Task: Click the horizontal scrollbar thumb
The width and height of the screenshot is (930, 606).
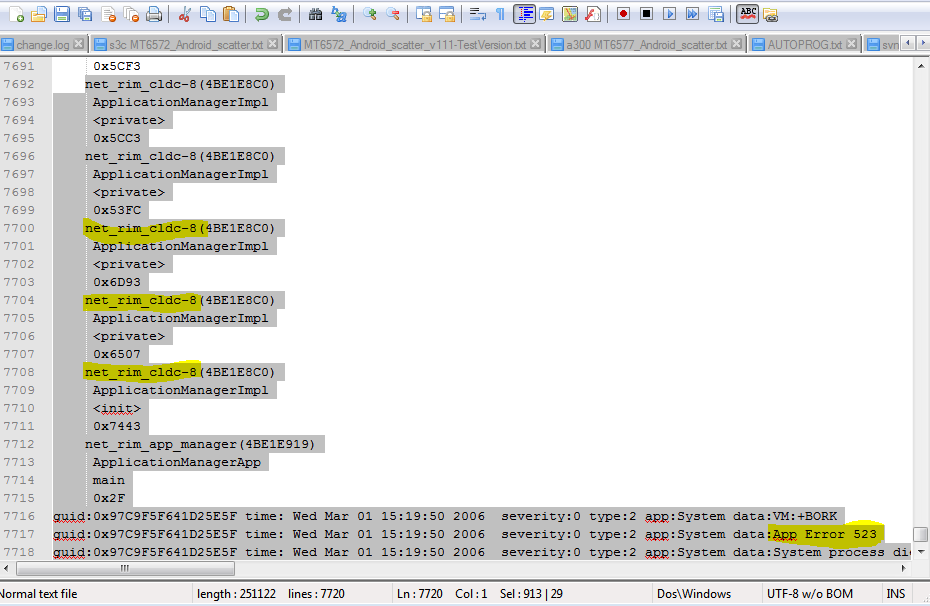Action: point(125,568)
